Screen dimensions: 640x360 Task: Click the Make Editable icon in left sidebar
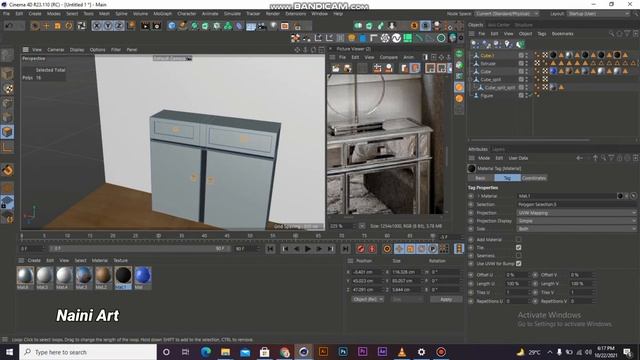click(7, 55)
